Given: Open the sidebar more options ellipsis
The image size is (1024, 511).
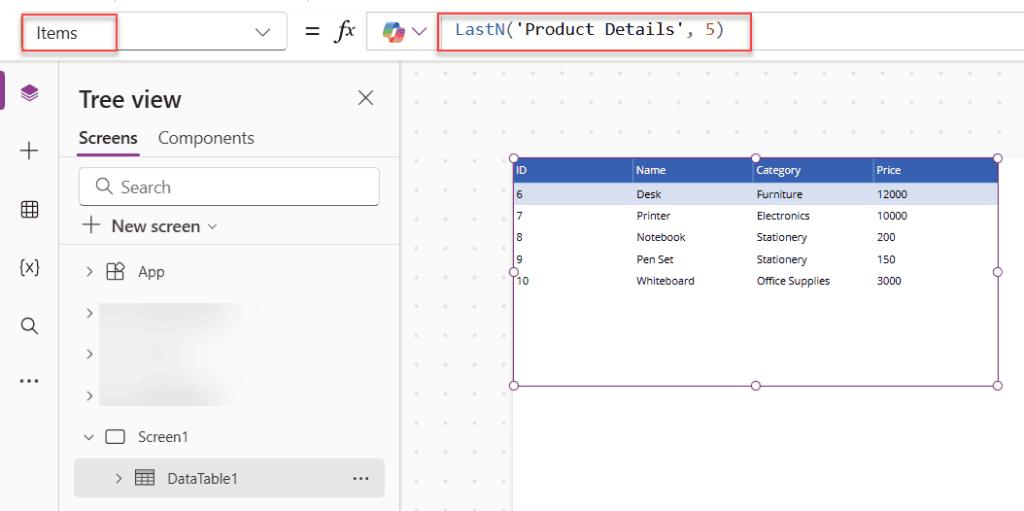Looking at the screenshot, I should [29, 381].
